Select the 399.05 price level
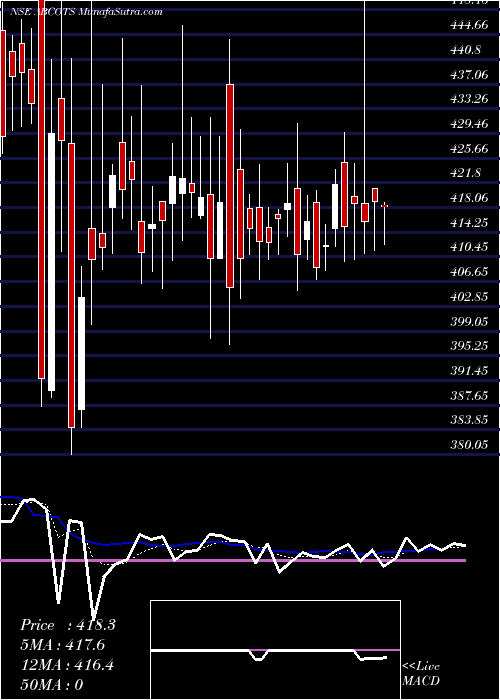Image resolution: width=500 pixels, height=700 pixels. [470, 321]
